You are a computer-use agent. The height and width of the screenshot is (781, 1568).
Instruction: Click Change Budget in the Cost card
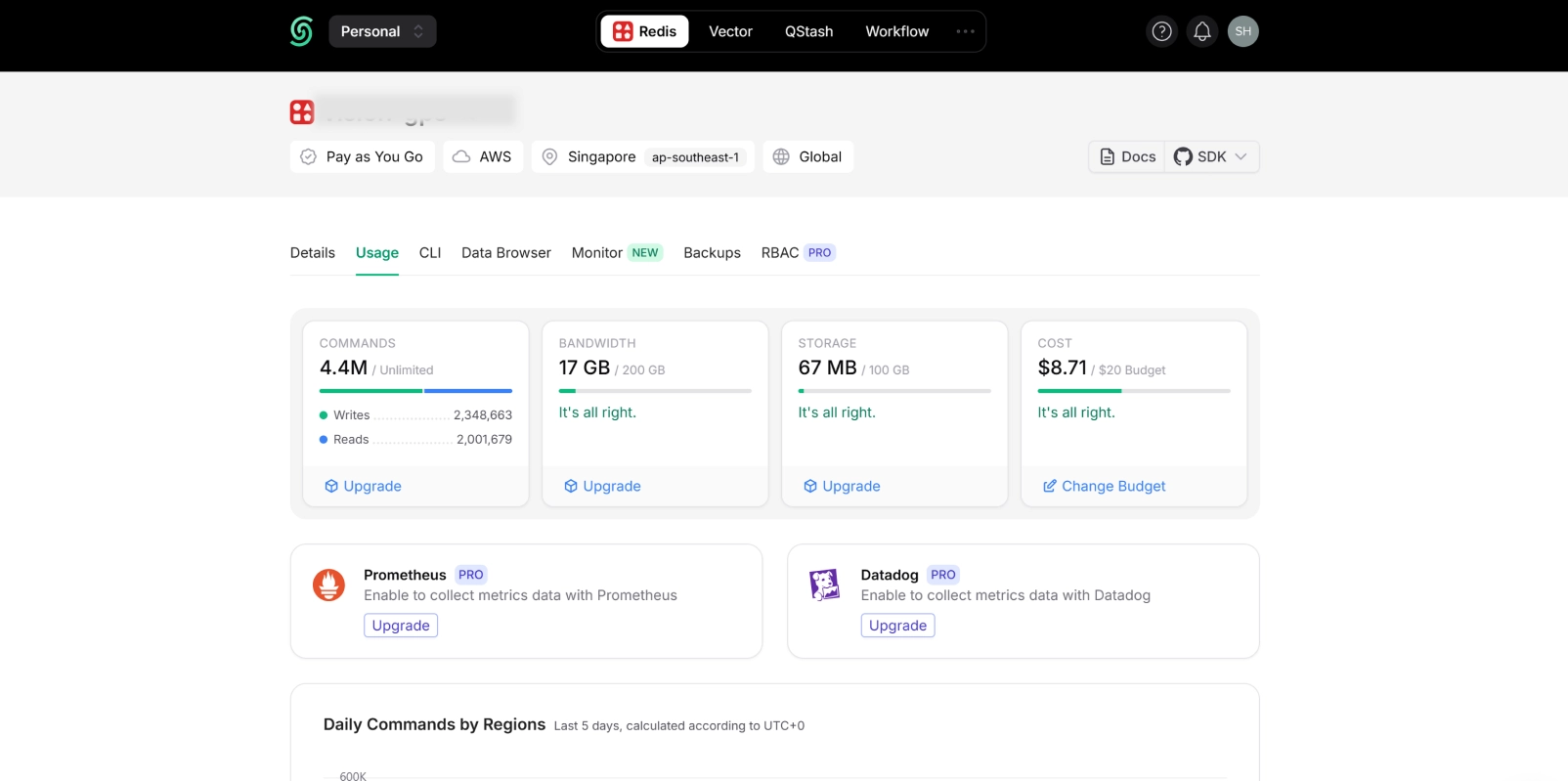click(x=1104, y=486)
